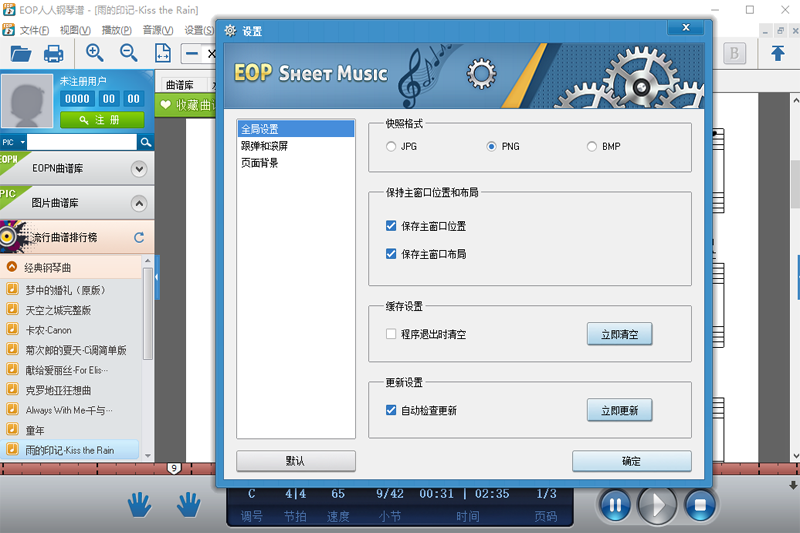Open Always With Me sheet
This screenshot has height=533, width=800.
tap(71, 410)
